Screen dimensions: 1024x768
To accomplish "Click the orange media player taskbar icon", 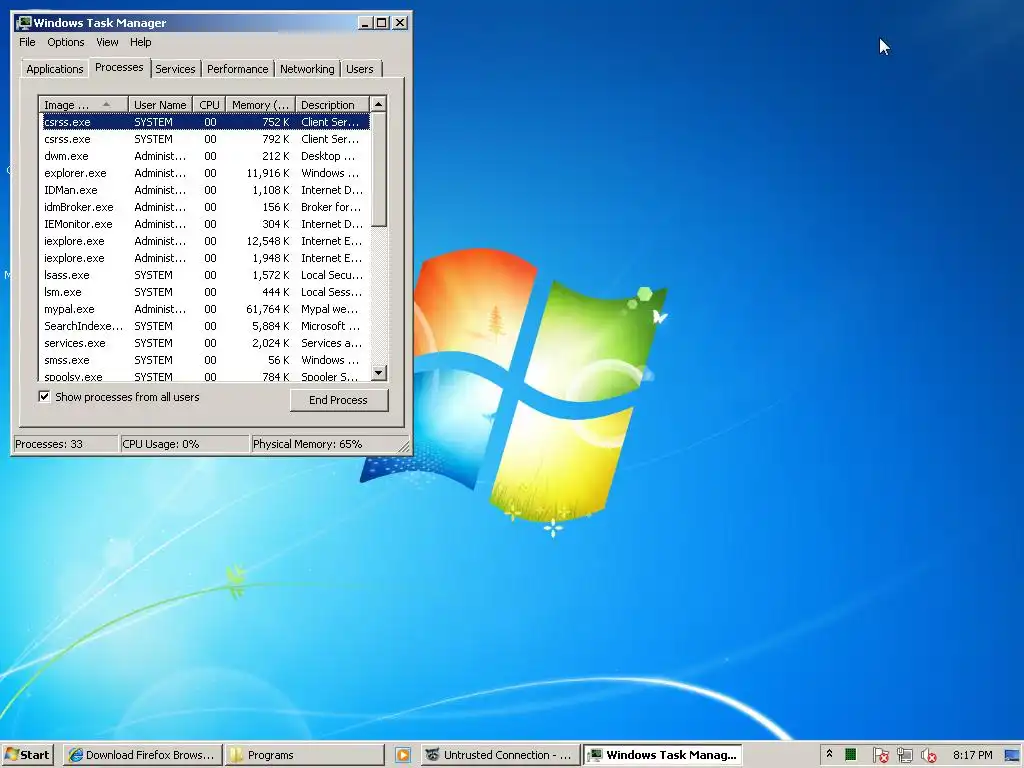I will (403, 755).
